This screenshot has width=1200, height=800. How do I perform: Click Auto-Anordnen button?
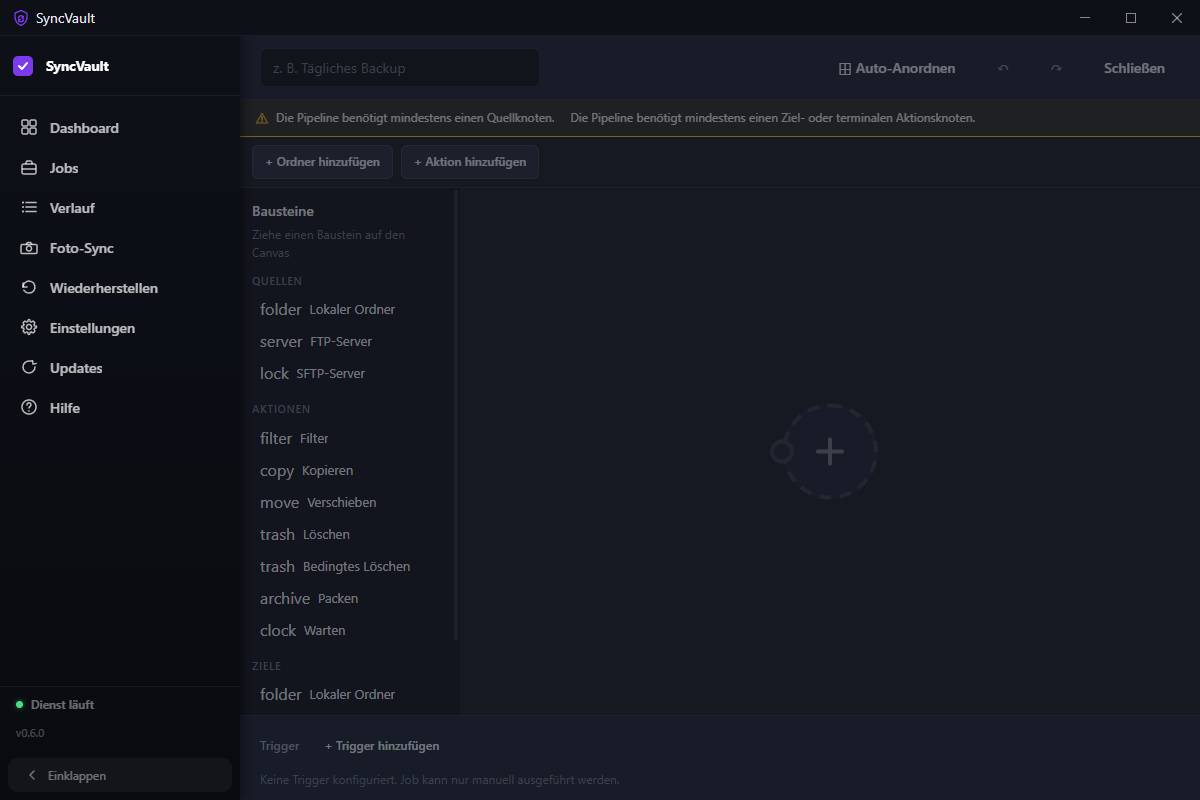click(897, 68)
